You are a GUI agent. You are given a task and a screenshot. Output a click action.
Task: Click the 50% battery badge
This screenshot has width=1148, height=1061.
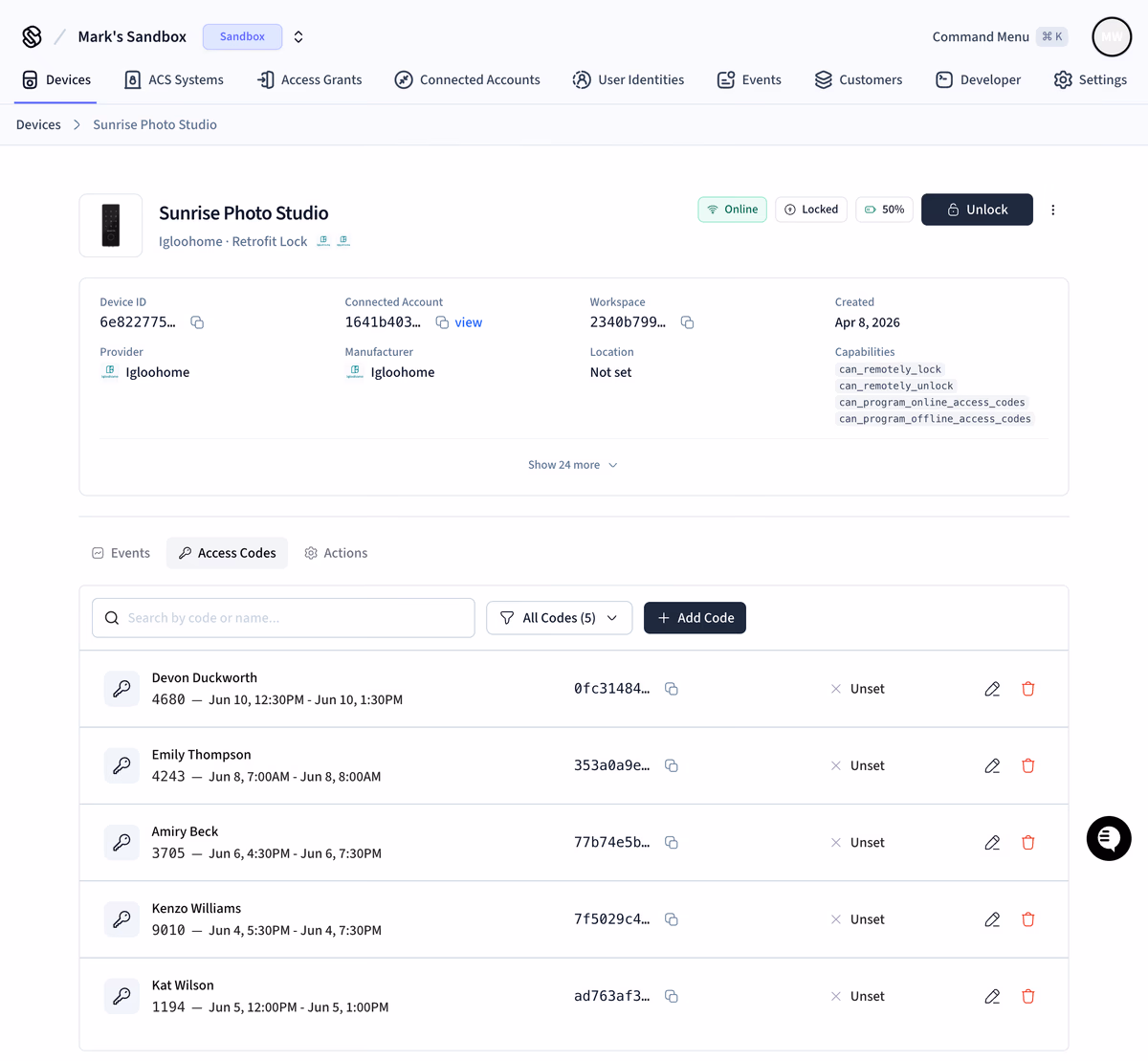click(885, 210)
